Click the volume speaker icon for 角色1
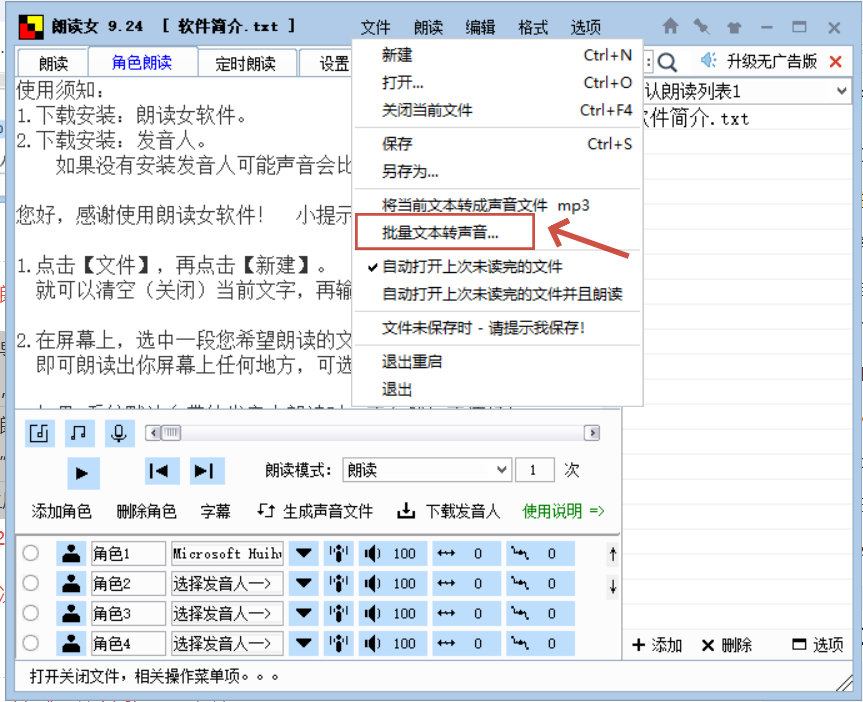 point(373,553)
